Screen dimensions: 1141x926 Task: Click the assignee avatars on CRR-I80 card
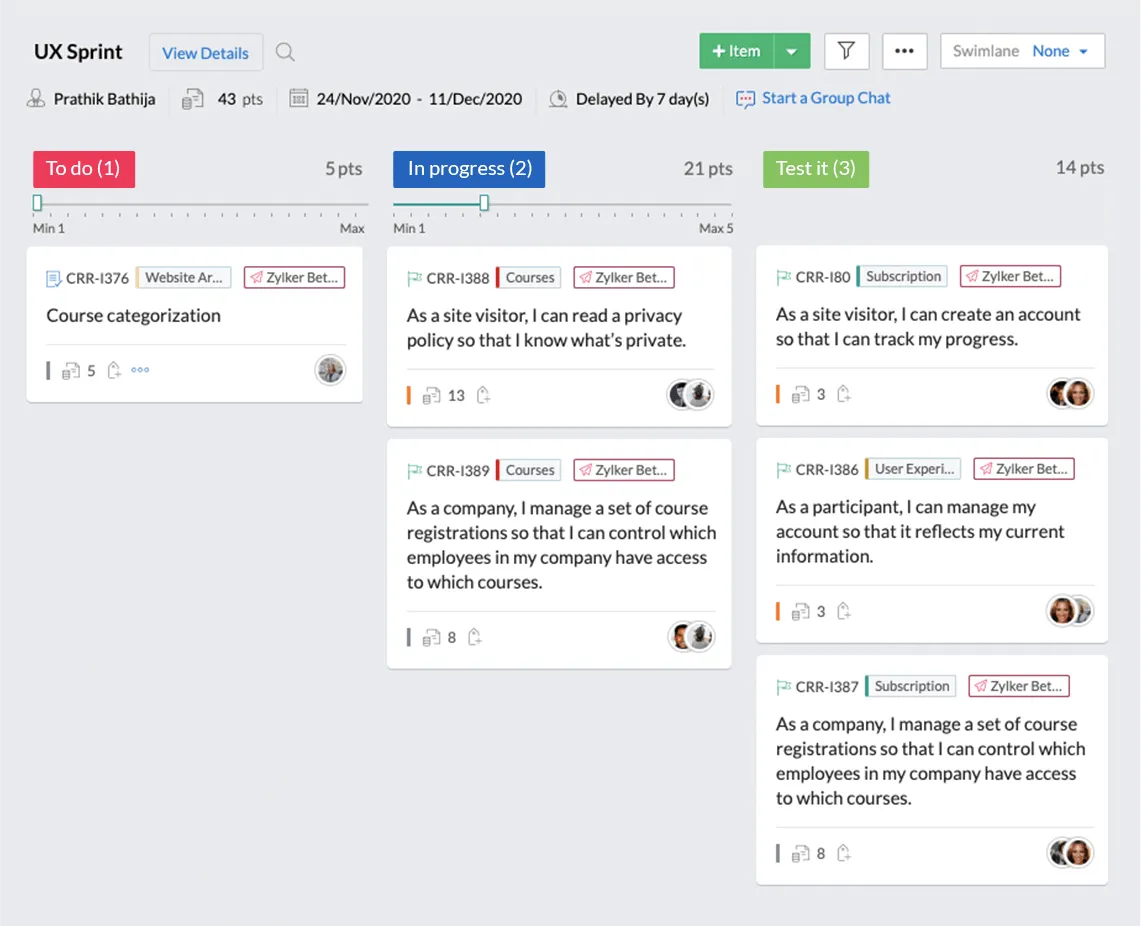coord(1070,393)
